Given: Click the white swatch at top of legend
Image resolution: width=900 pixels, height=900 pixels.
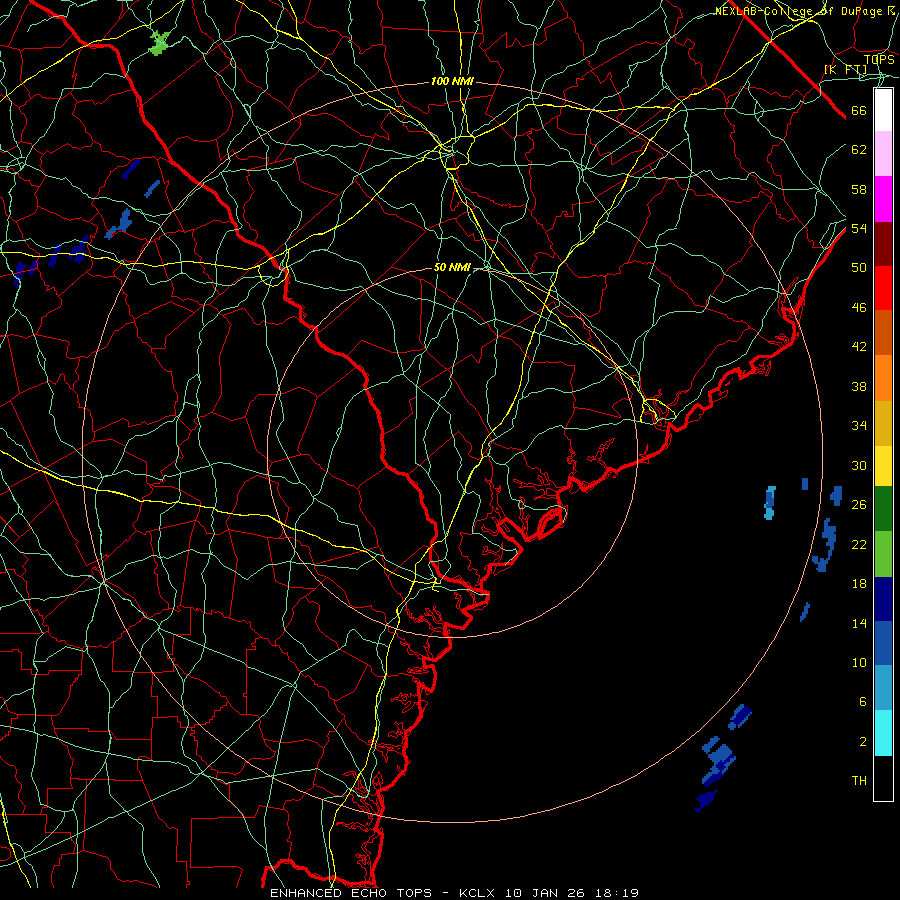Looking at the screenshot, I should tap(883, 110).
